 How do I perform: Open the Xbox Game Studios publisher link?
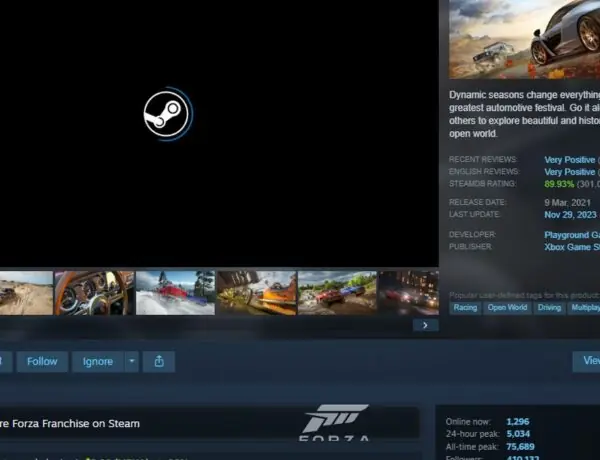[572, 247]
